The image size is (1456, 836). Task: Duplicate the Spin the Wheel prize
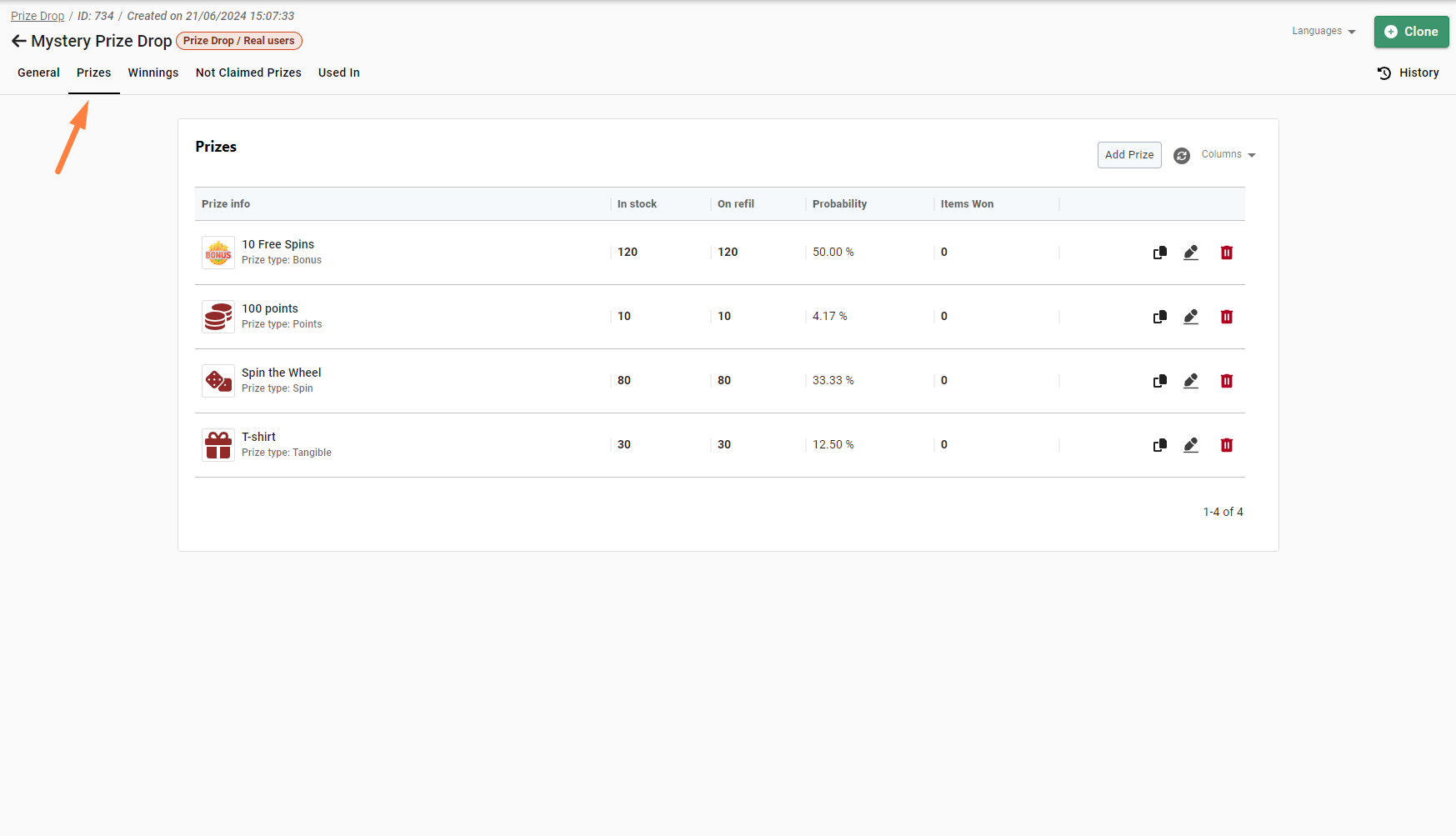coord(1159,381)
